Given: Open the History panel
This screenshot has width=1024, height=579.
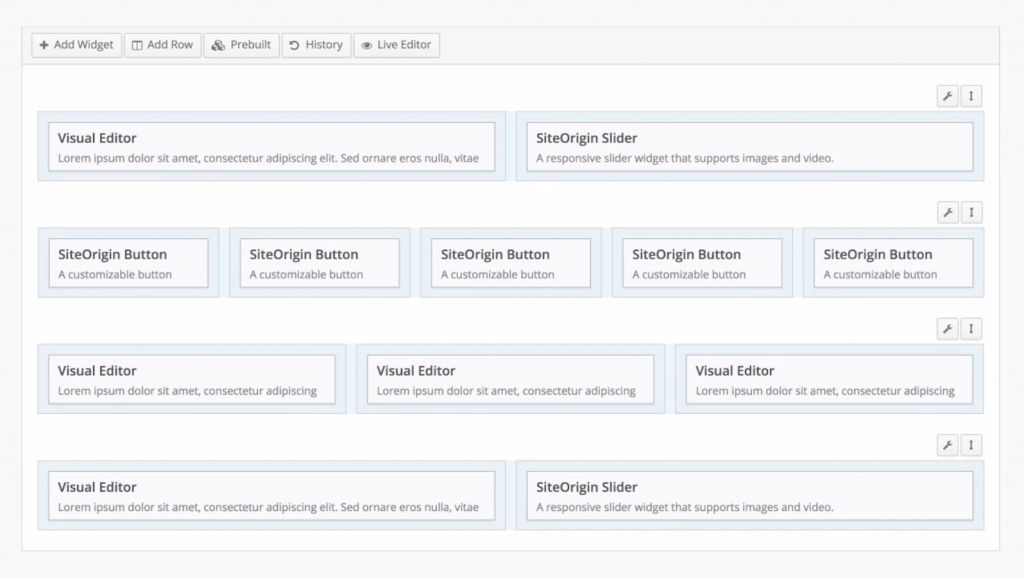Looking at the screenshot, I should pyautogui.click(x=316, y=45).
